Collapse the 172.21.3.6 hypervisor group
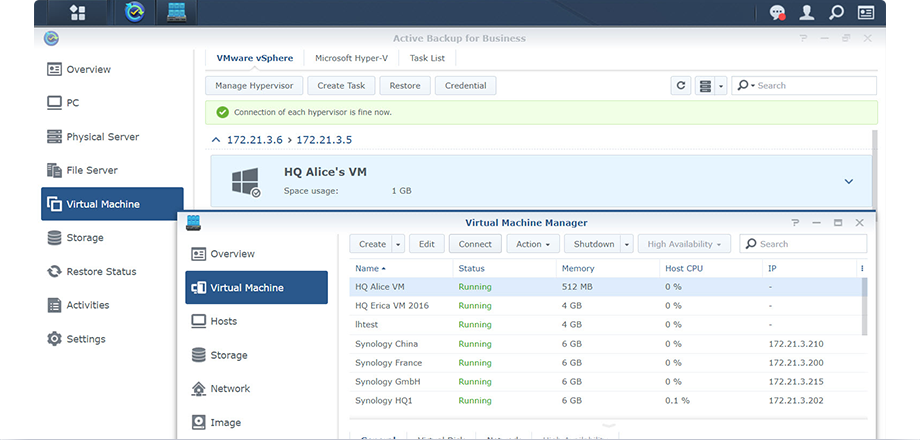The width and height of the screenshot is (920, 440). 216,140
